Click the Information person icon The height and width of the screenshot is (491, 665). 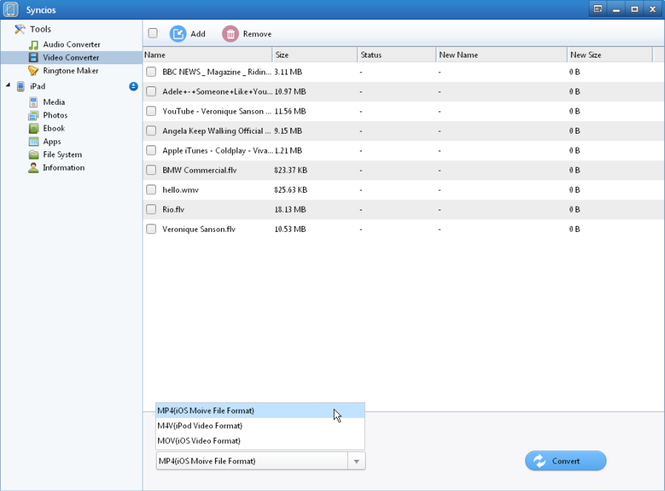(x=34, y=168)
